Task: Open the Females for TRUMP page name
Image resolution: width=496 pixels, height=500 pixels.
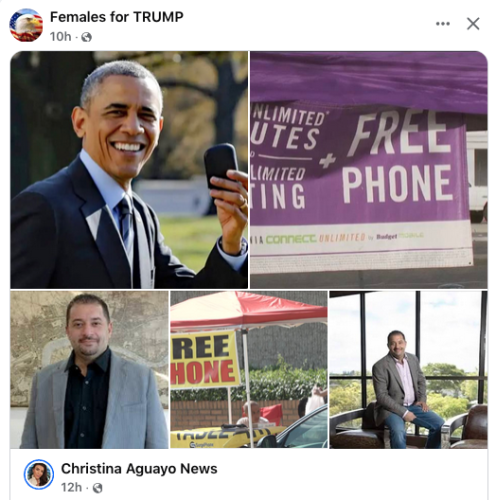Action: click(x=117, y=17)
